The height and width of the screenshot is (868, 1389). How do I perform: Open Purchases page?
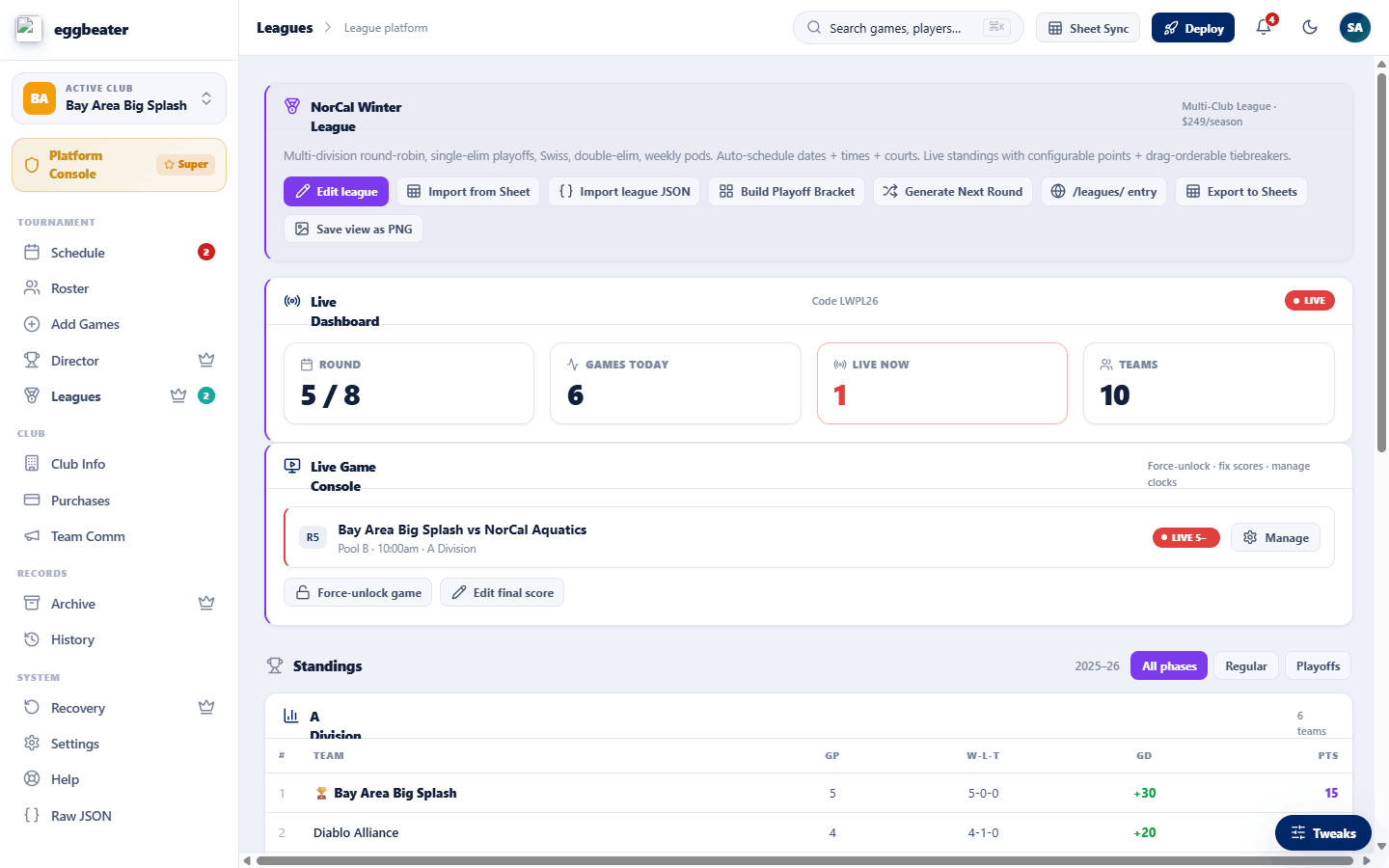coord(119,501)
